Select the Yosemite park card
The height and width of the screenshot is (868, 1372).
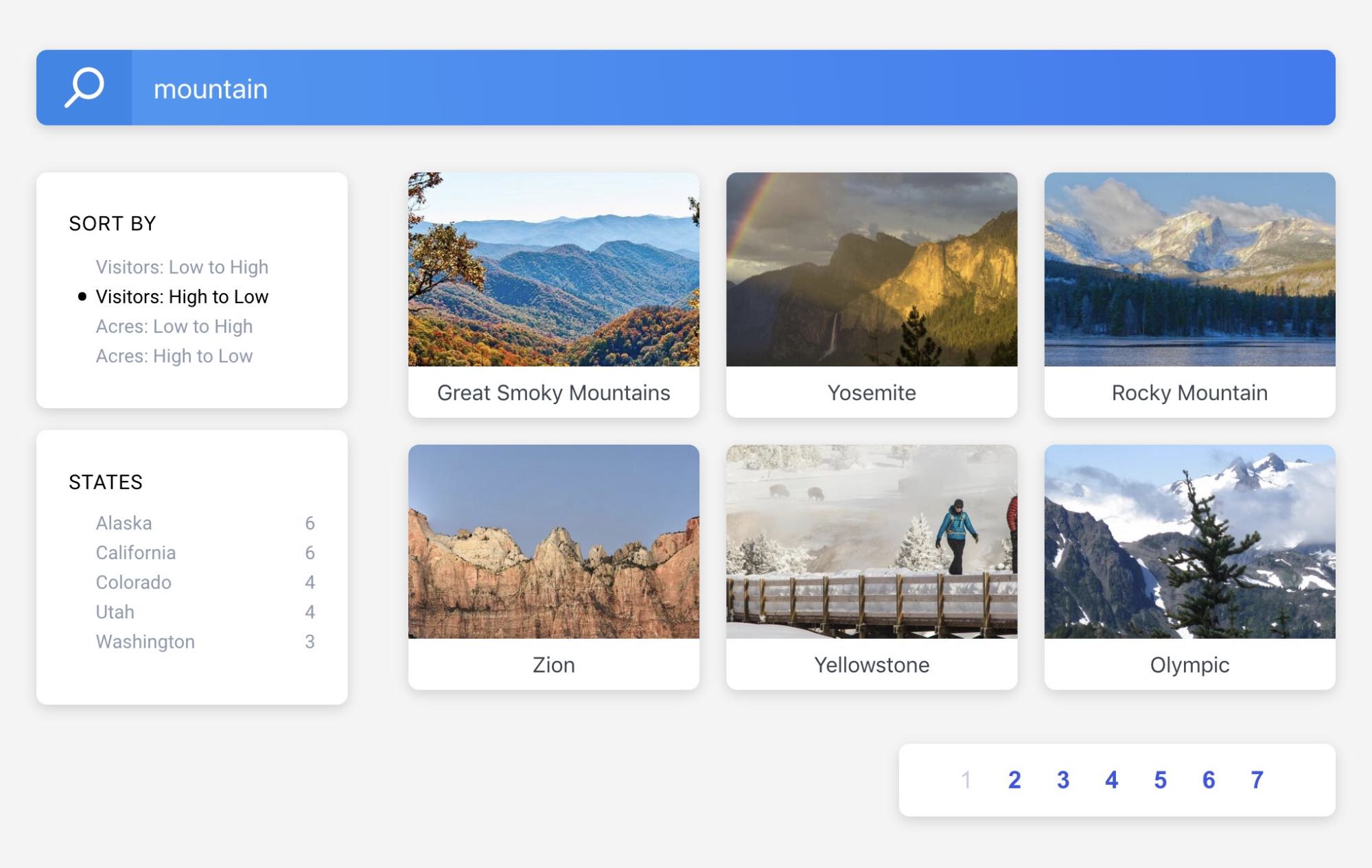click(x=872, y=294)
